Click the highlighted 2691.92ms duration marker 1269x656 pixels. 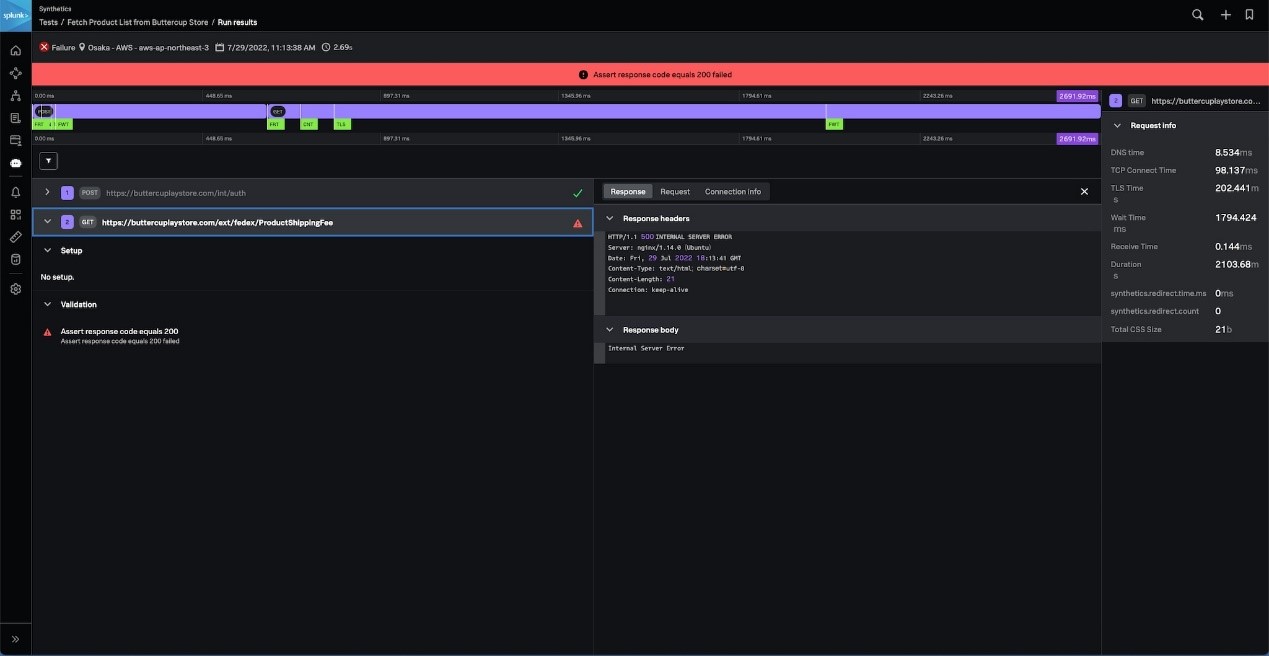(1076, 95)
